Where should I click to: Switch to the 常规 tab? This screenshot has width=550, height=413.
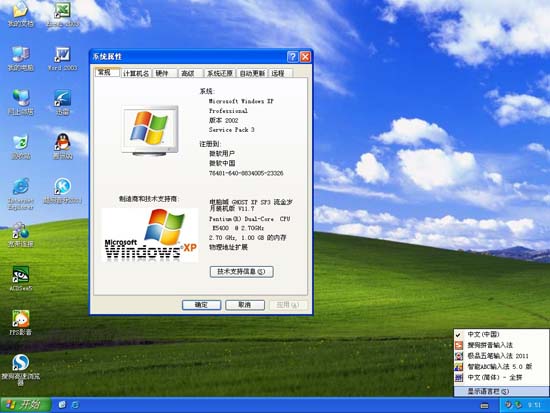pos(107,72)
